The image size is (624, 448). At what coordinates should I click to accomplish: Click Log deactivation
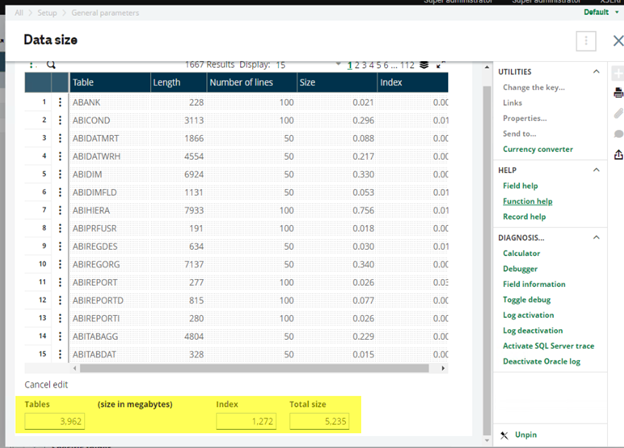point(532,331)
